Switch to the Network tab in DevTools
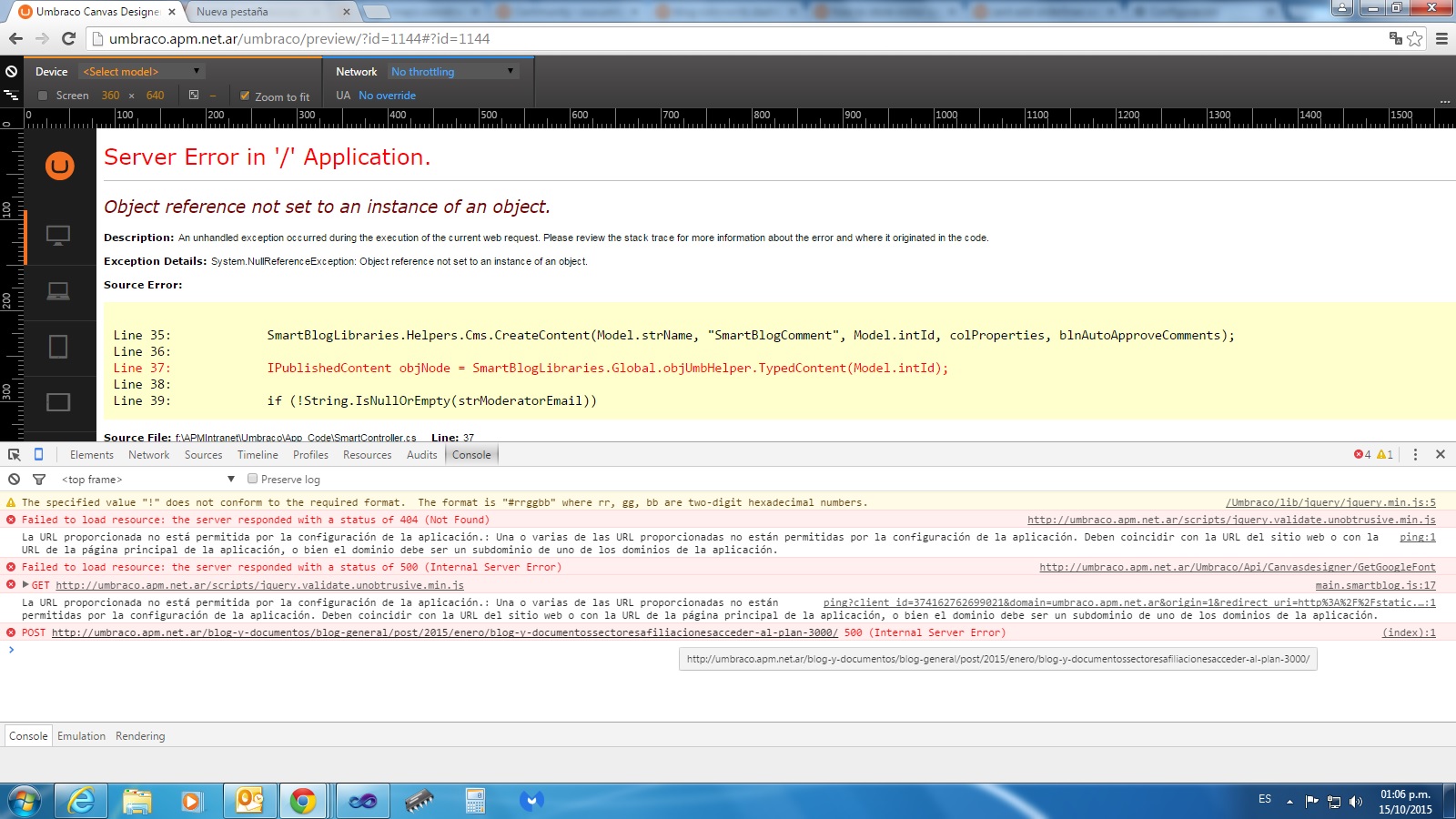Image resolution: width=1456 pixels, height=819 pixels. click(x=148, y=454)
